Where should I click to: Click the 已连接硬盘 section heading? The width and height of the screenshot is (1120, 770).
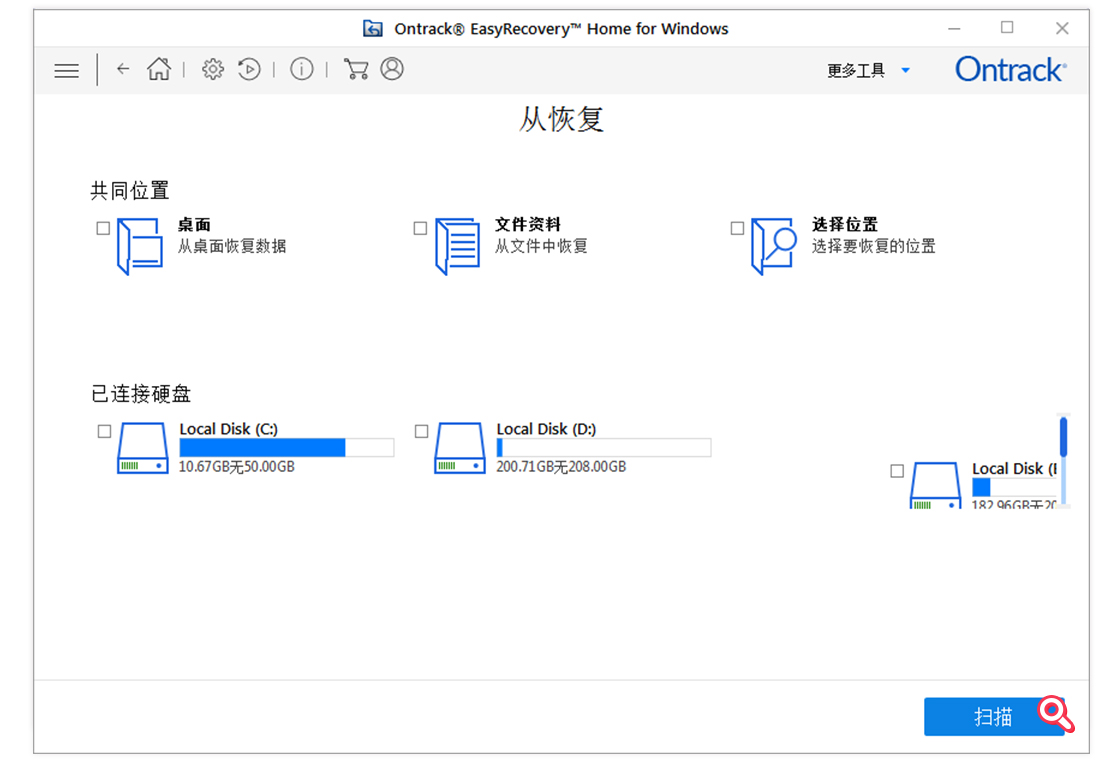click(x=141, y=394)
